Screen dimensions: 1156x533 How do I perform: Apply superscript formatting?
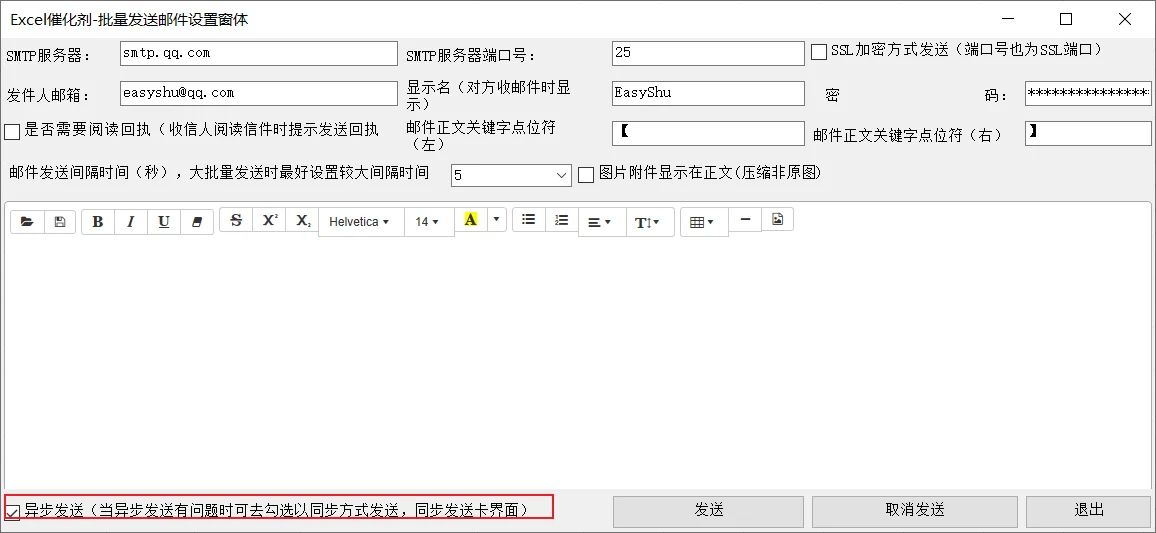point(270,220)
